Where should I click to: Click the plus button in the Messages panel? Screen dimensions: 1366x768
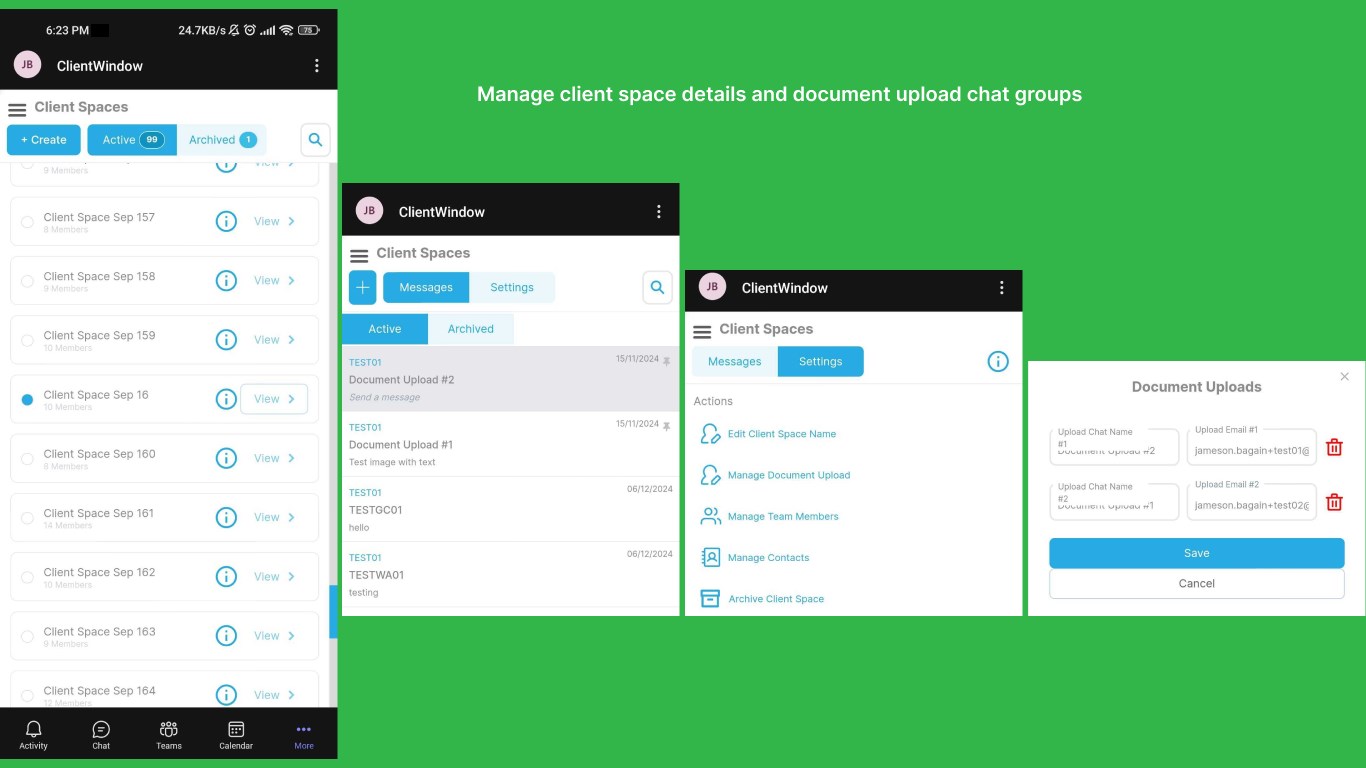(363, 287)
